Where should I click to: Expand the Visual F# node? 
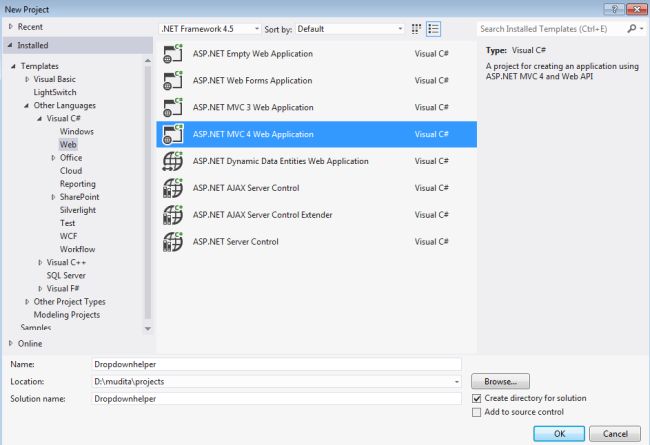pos(40,289)
